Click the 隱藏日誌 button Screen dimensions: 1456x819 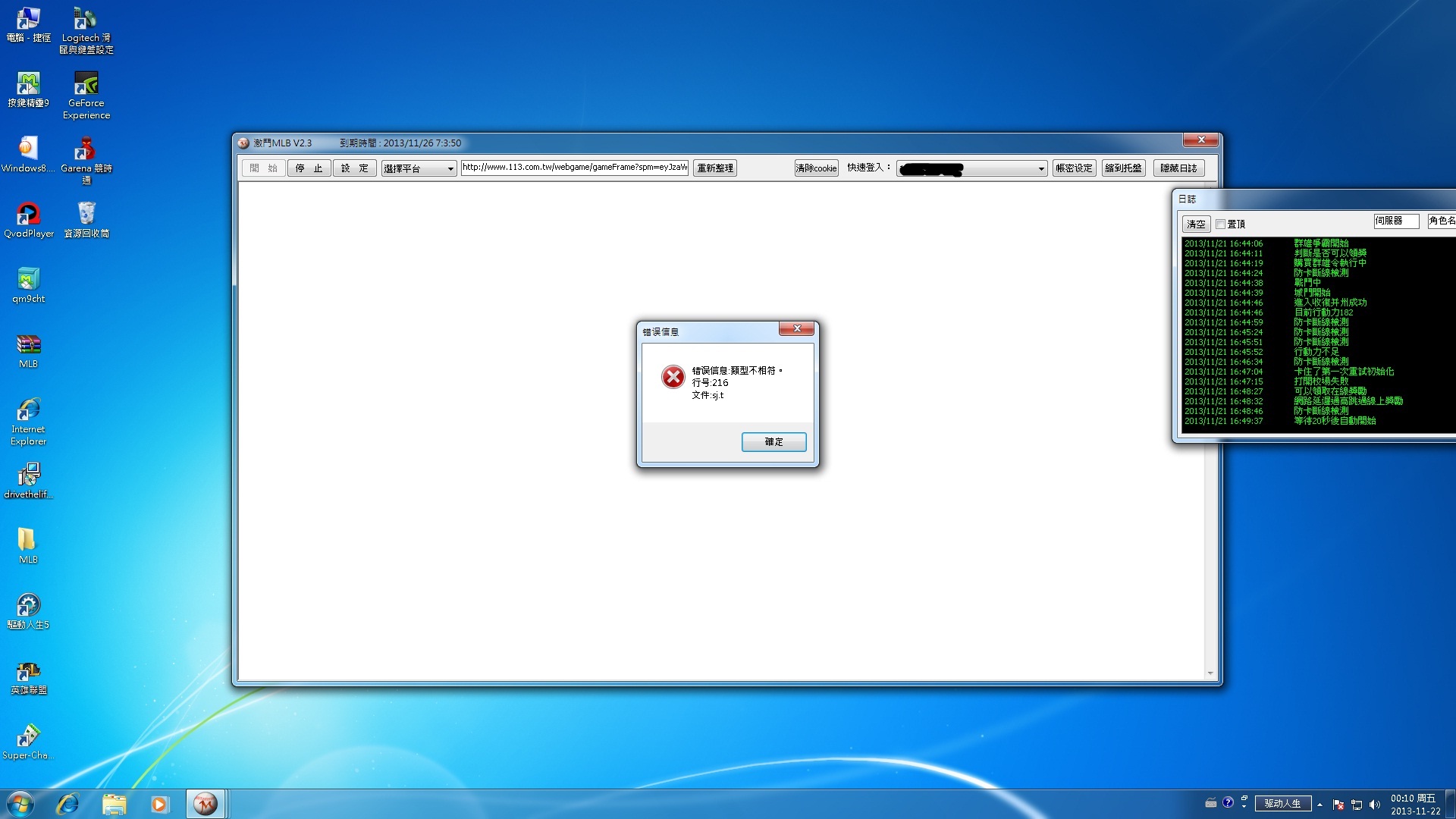point(1178,168)
